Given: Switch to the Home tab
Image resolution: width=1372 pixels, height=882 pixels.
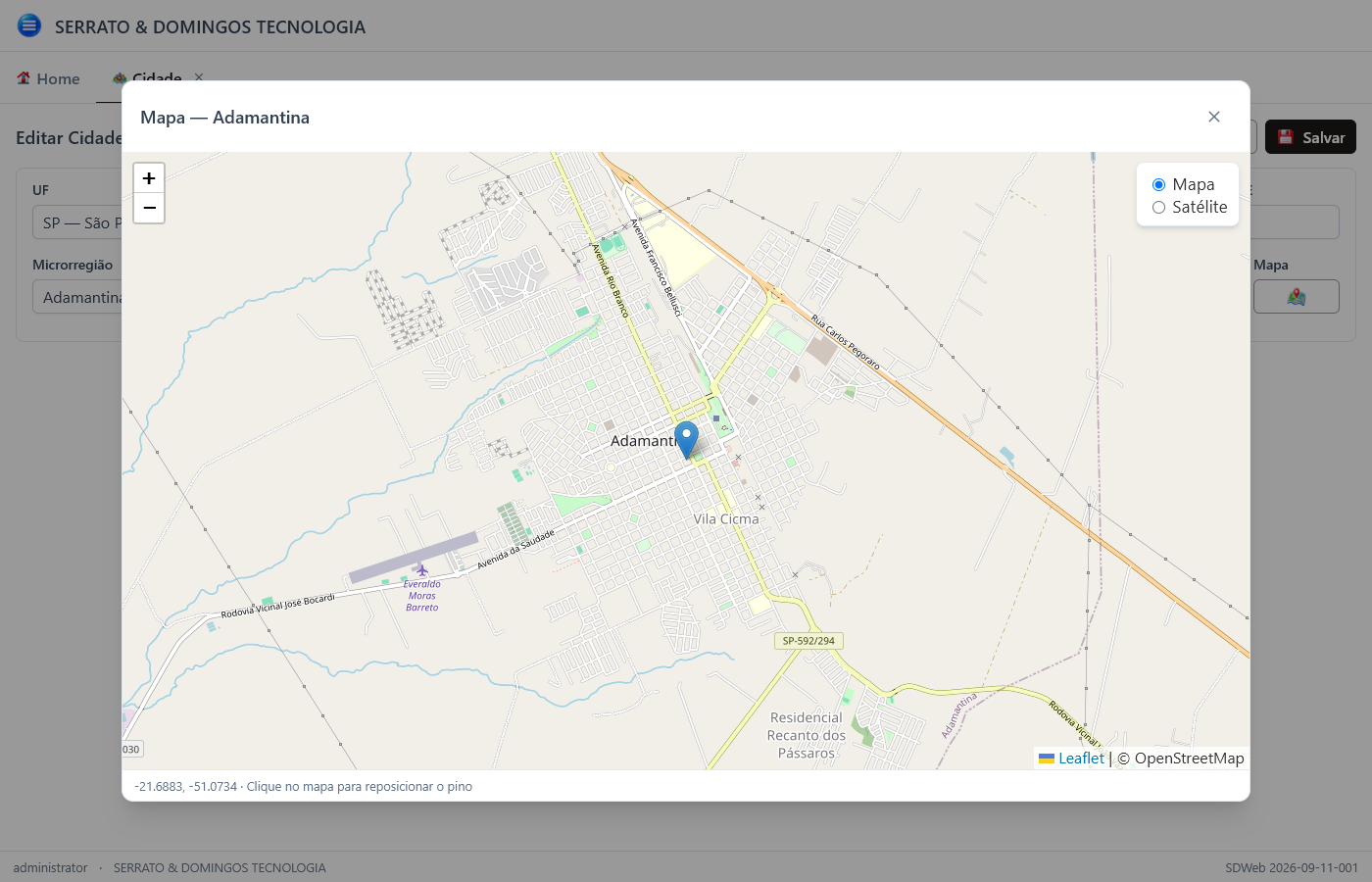Looking at the screenshot, I should click(x=48, y=78).
